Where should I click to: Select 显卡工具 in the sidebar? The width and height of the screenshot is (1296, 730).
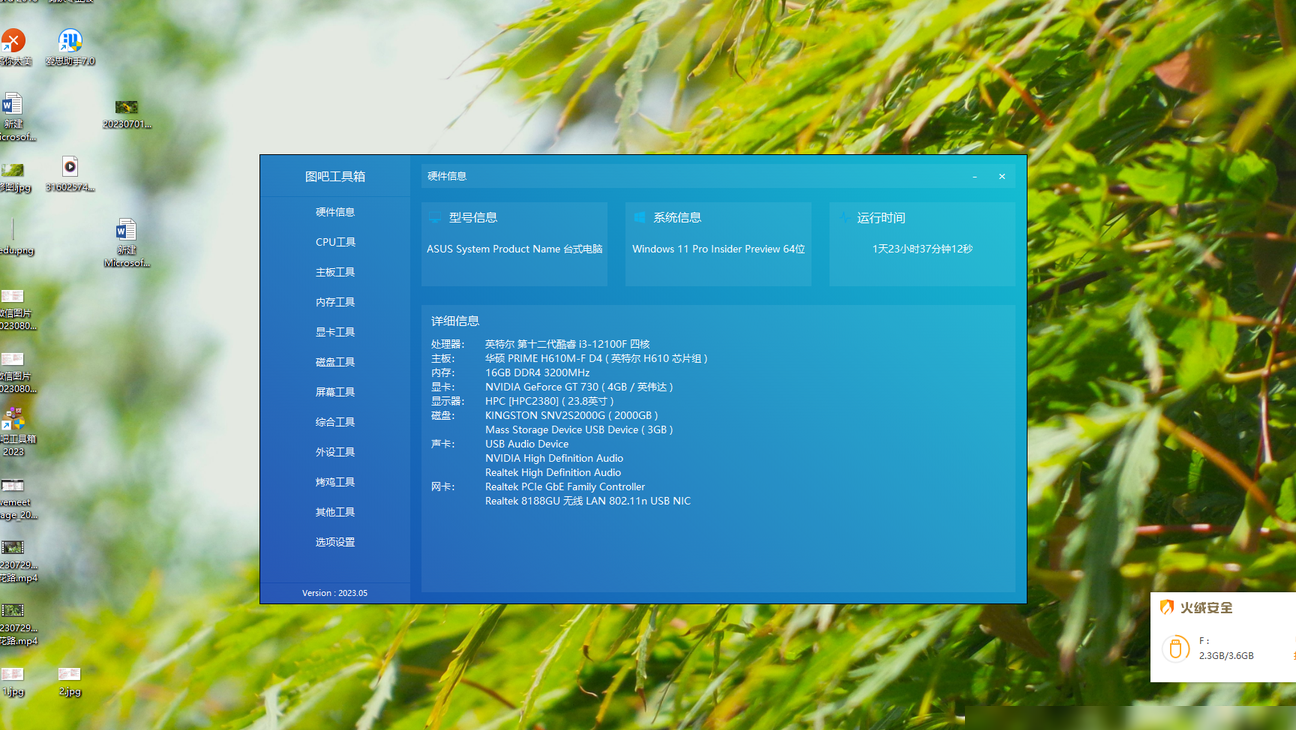[x=335, y=332]
